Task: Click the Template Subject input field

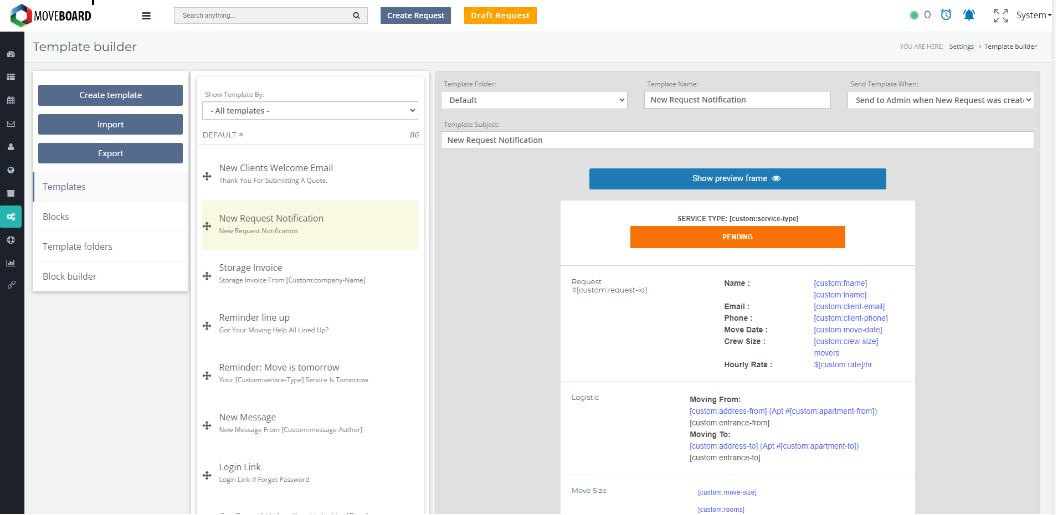Action: [737, 140]
